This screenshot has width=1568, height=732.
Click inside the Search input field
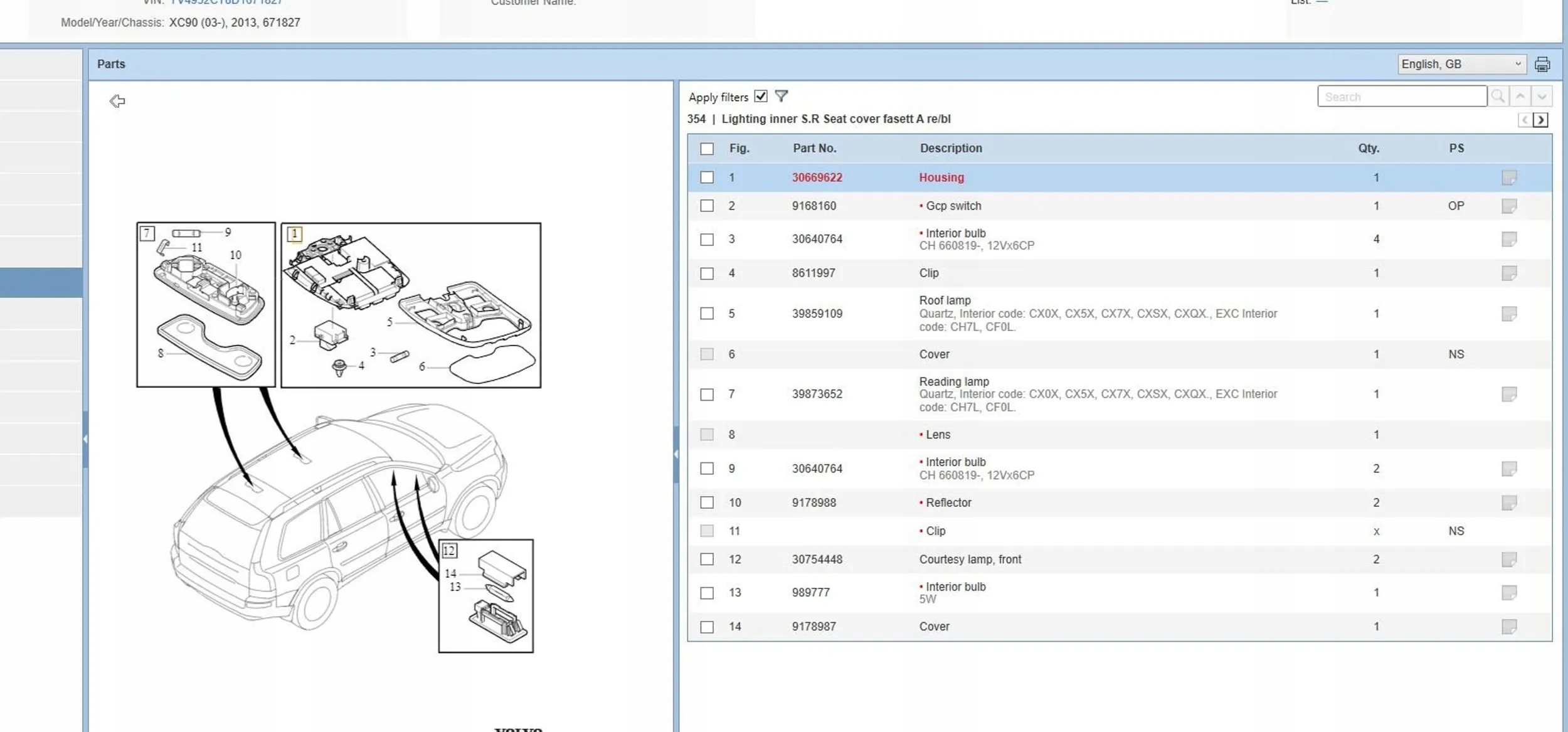pos(1401,97)
